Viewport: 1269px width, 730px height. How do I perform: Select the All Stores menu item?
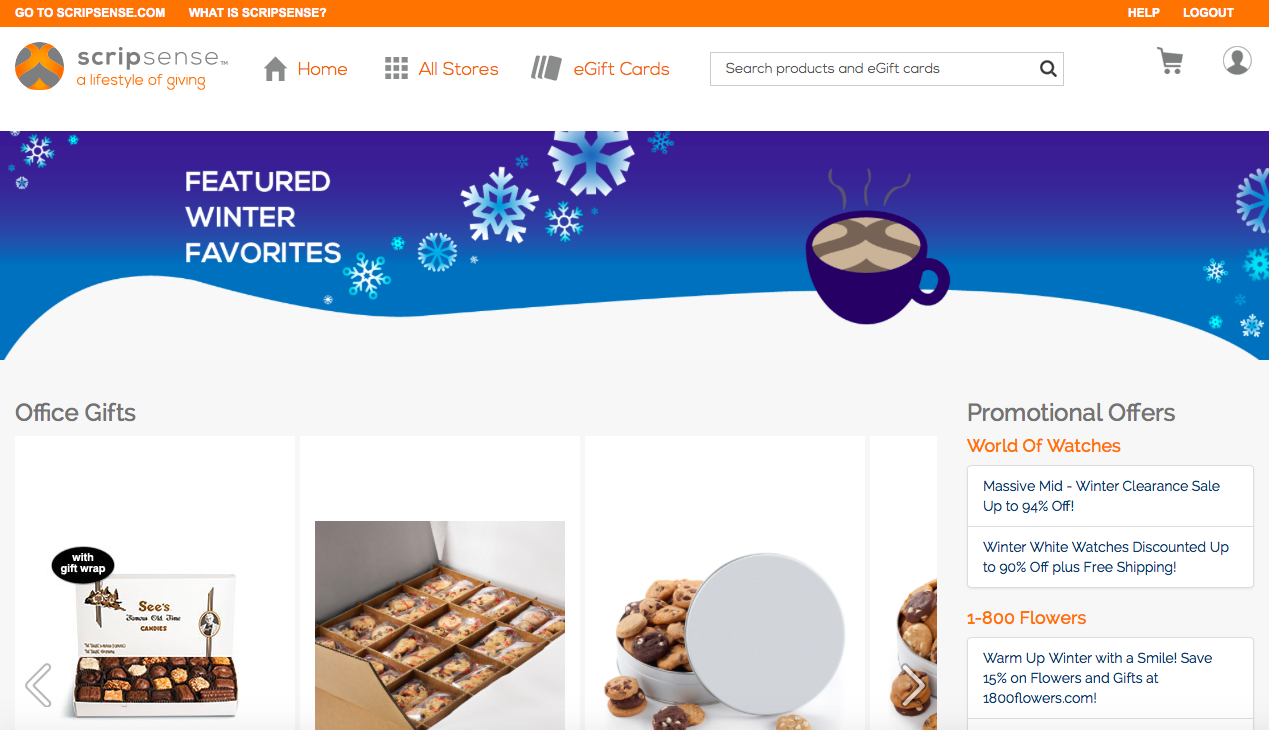tap(458, 69)
